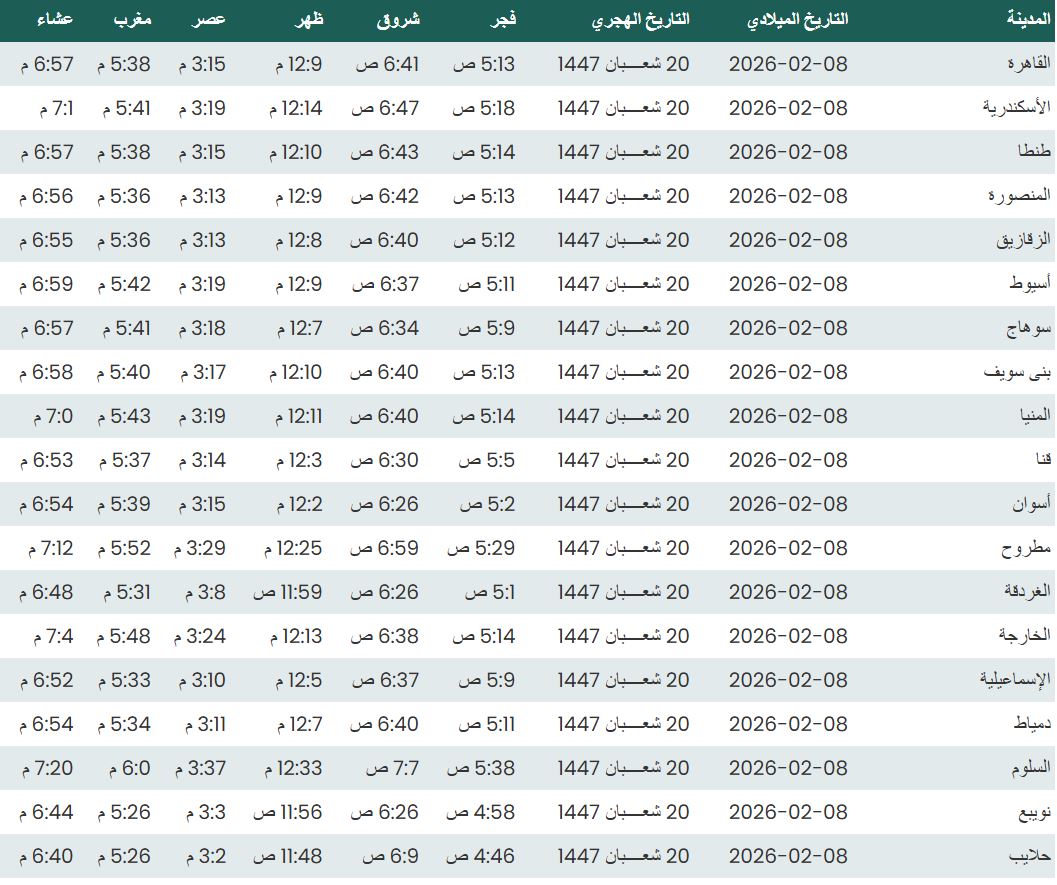
Task: Click the مغرب column header
Action: [x=132, y=20]
